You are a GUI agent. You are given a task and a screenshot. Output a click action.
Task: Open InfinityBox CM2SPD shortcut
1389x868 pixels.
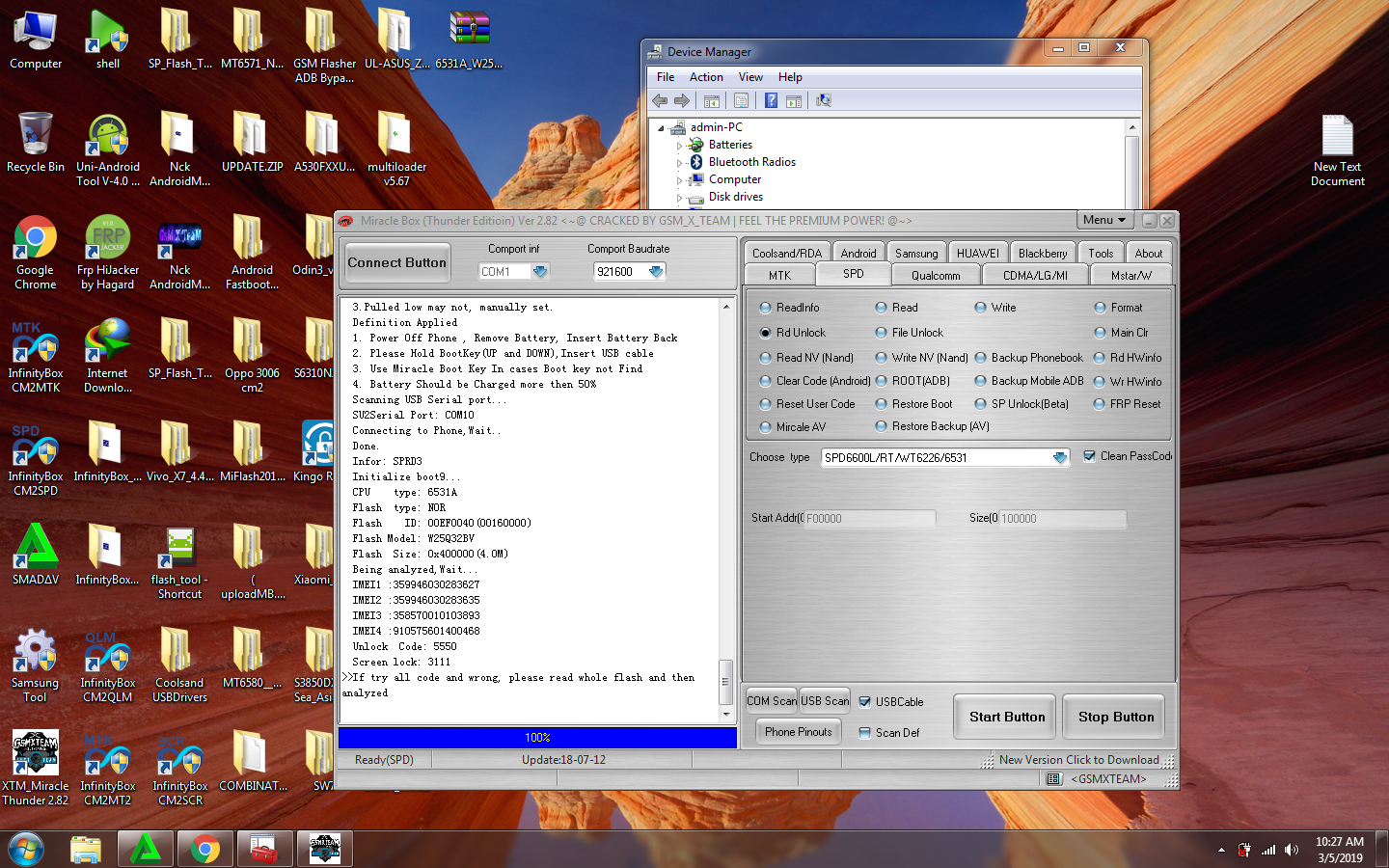point(36,459)
